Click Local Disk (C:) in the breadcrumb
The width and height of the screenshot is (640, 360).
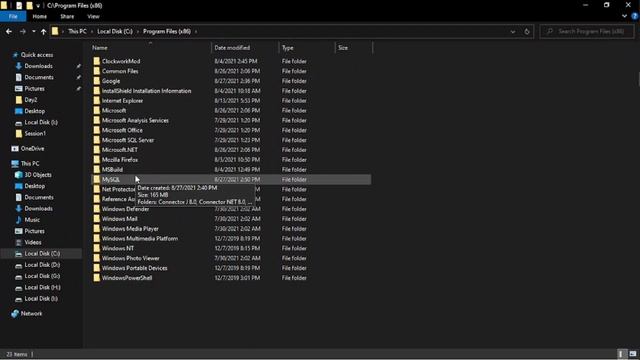115,31
